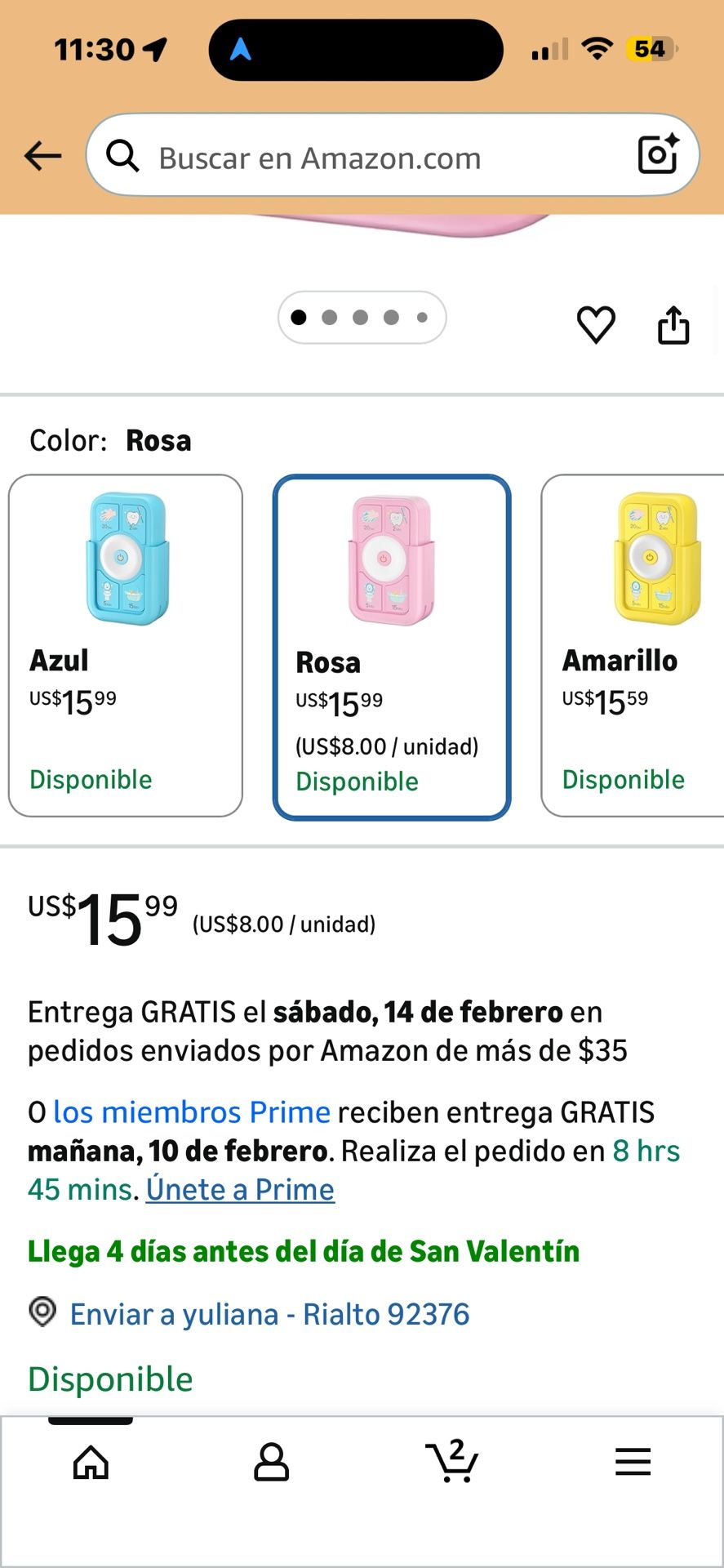Image resolution: width=724 pixels, height=1568 pixels.
Task: Tap the share icon
Action: tap(673, 324)
